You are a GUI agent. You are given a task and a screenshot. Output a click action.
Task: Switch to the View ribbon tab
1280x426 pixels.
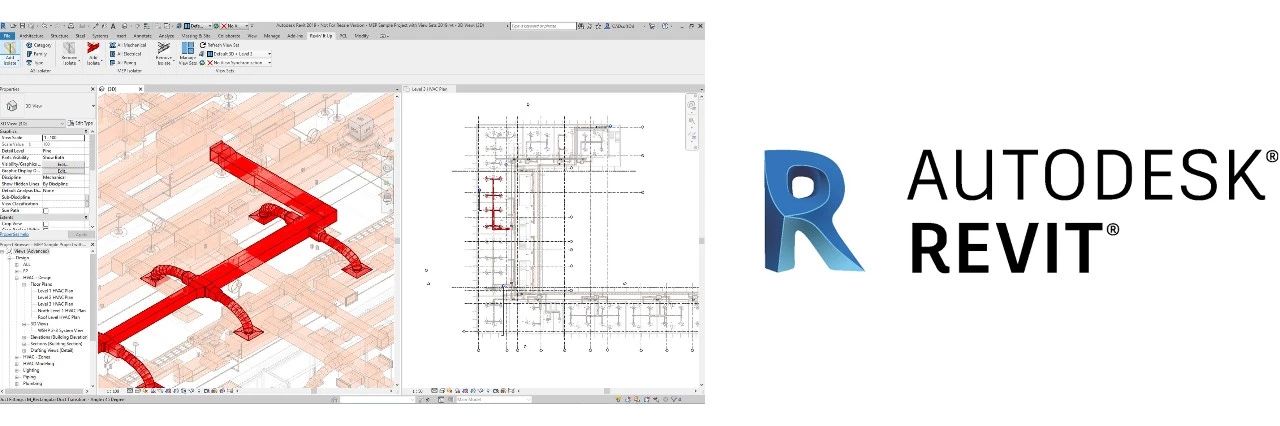[x=252, y=36]
